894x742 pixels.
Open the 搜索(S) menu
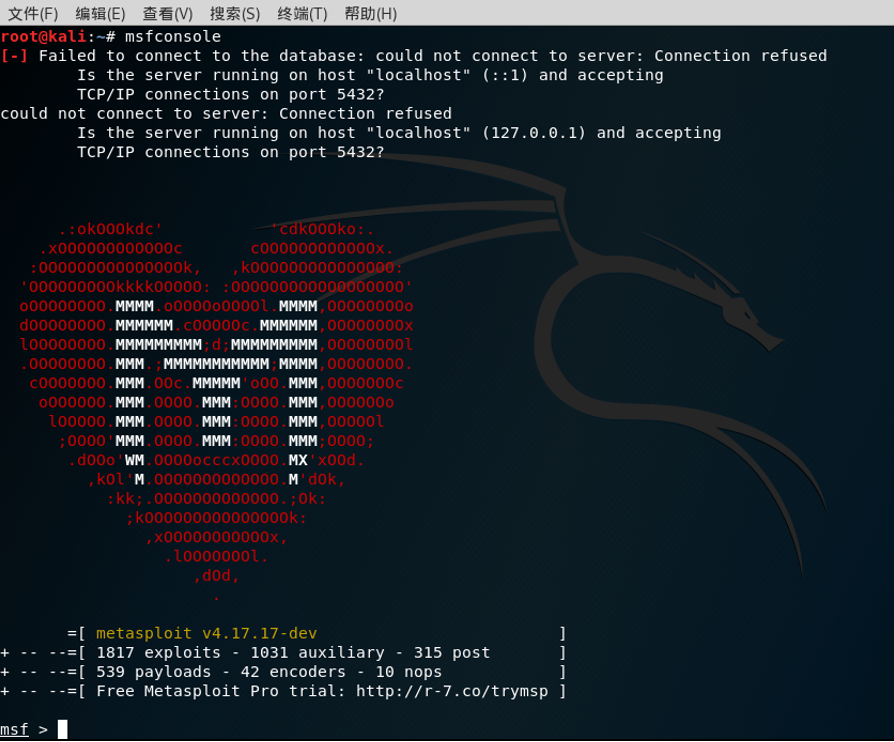[235, 13]
